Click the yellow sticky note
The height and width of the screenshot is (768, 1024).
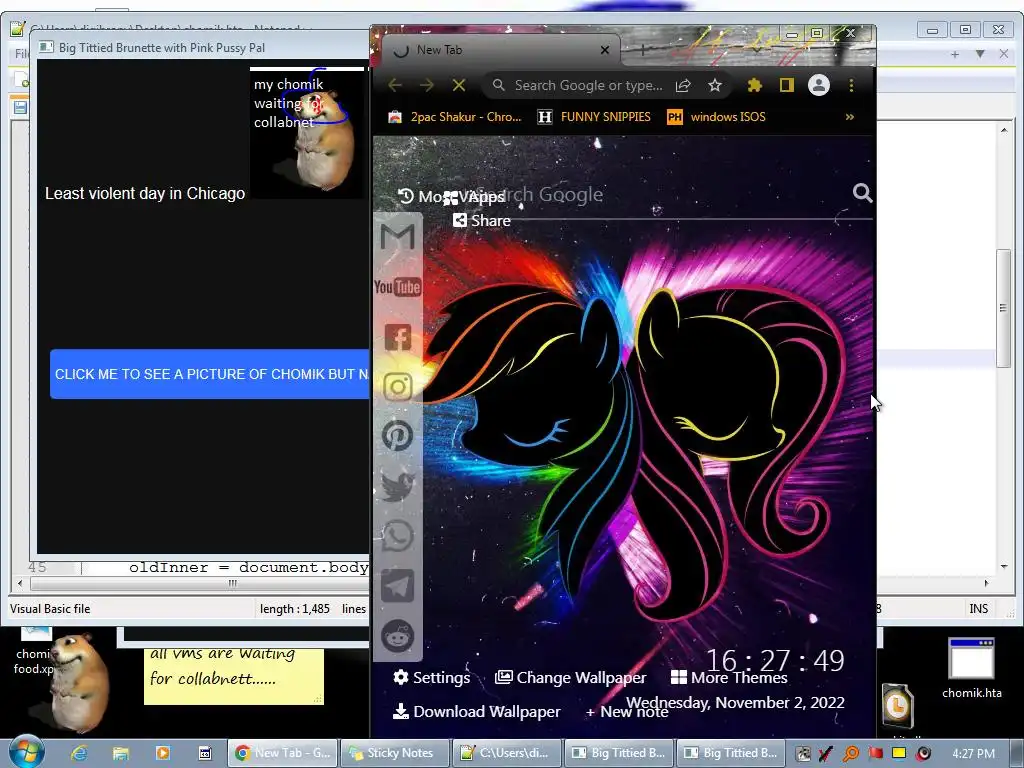tap(233, 676)
